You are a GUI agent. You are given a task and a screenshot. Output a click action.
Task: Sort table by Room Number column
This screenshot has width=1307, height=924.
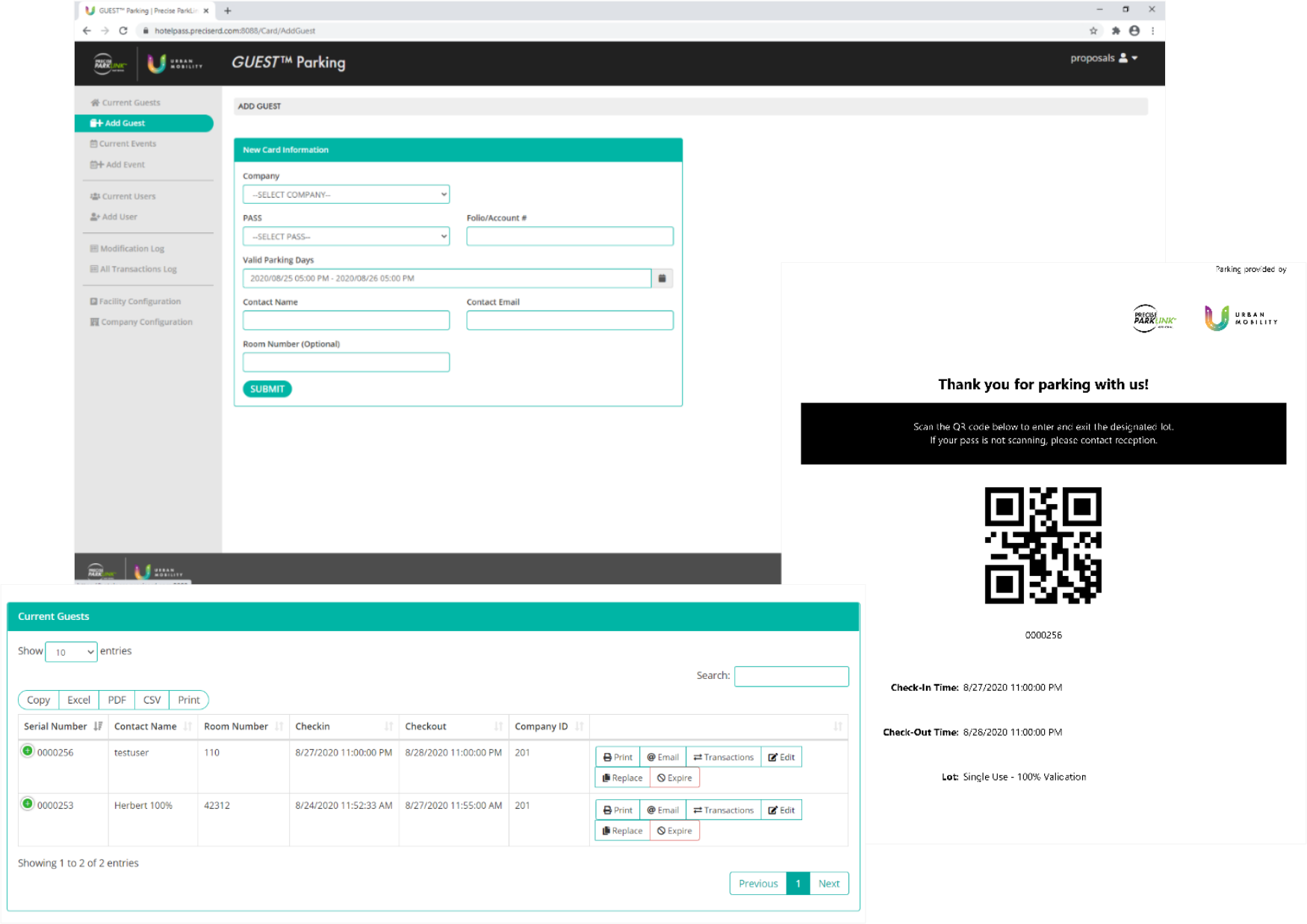point(243,726)
